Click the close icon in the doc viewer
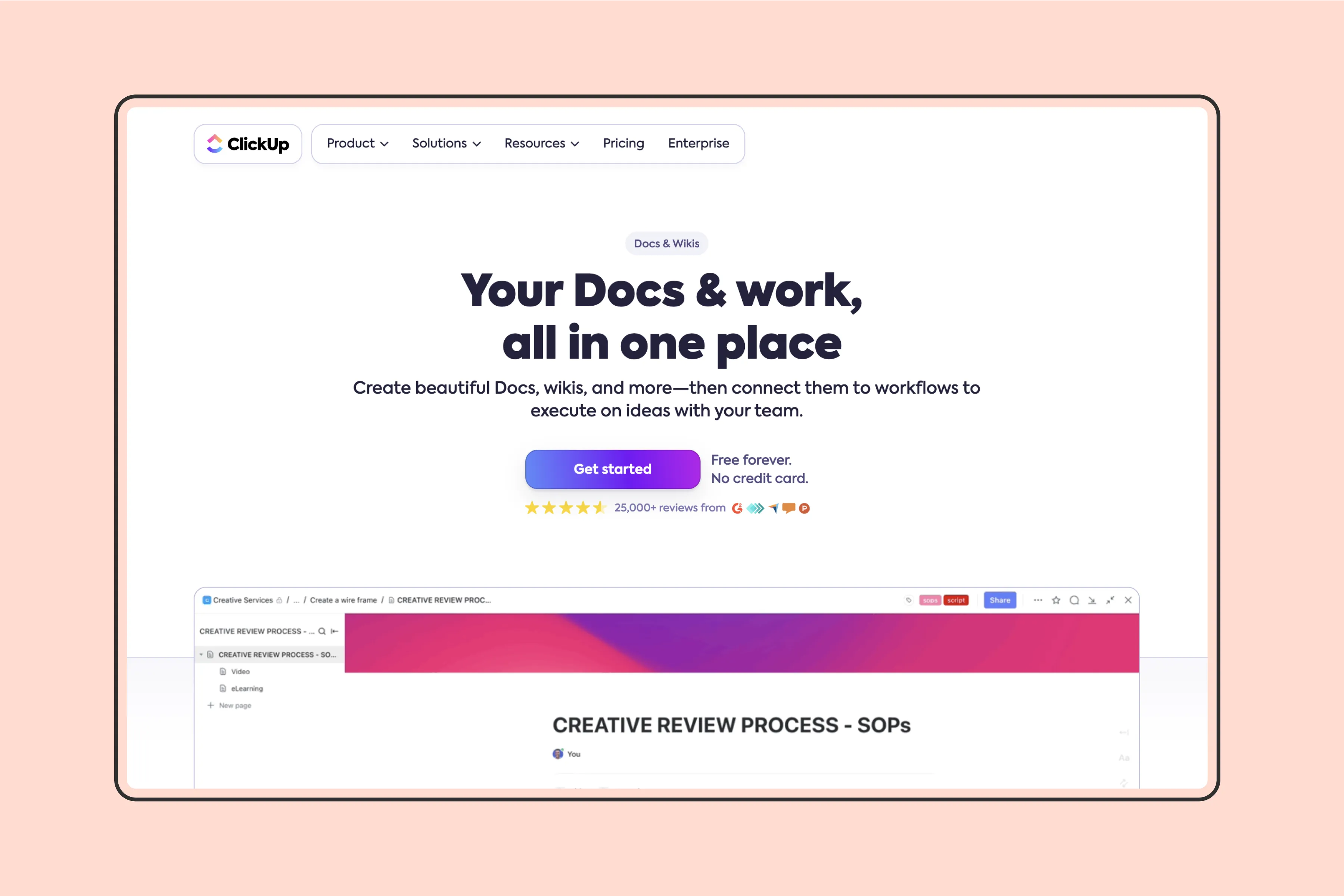 pyautogui.click(x=1128, y=600)
